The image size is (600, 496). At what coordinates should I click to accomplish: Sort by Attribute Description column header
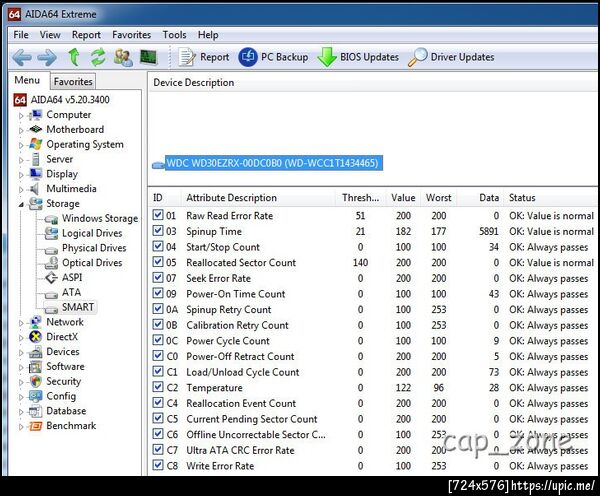[259, 198]
